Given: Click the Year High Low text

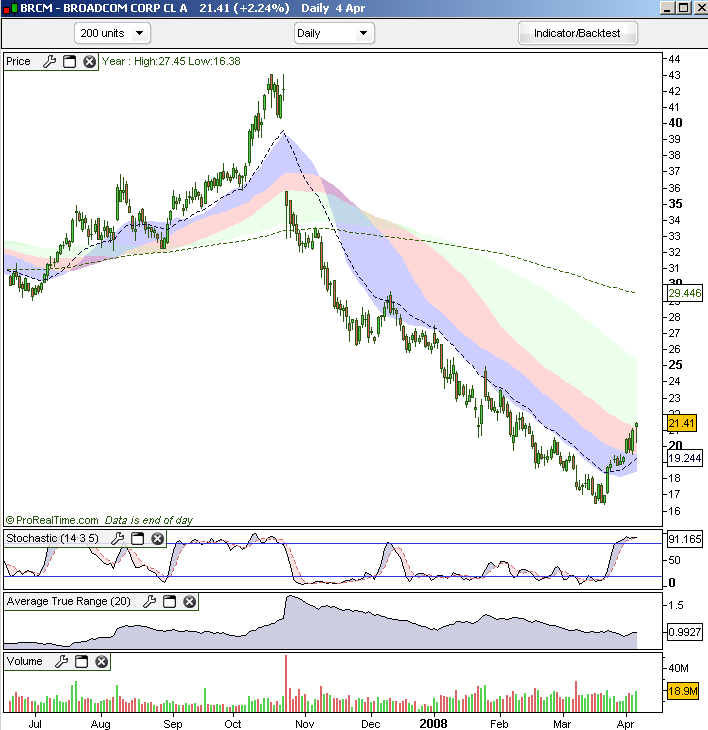Looking at the screenshot, I should (x=171, y=61).
